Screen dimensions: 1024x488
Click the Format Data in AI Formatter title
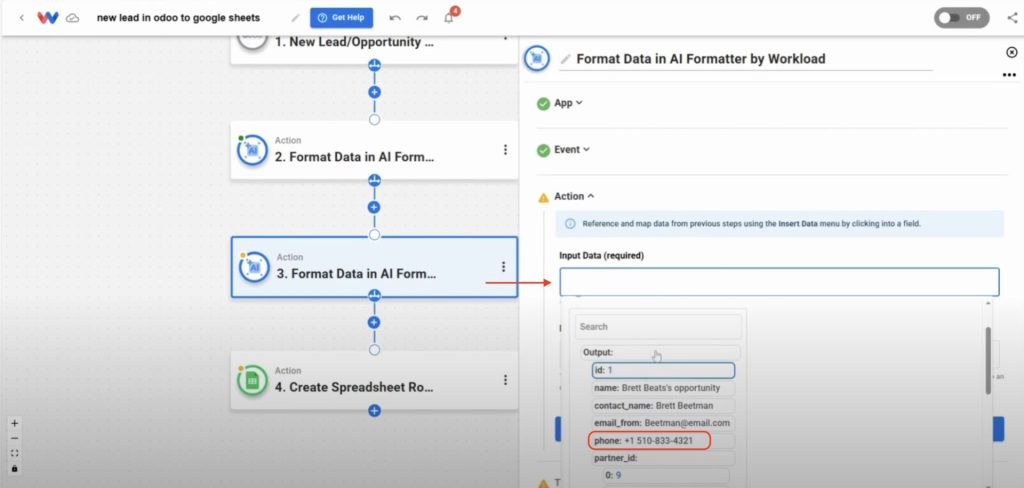(x=701, y=59)
